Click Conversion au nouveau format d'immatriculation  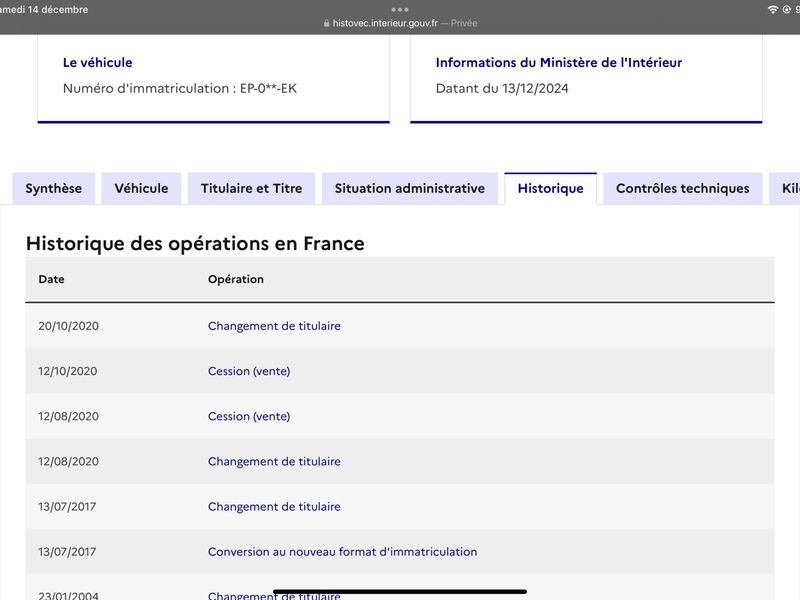coord(342,552)
